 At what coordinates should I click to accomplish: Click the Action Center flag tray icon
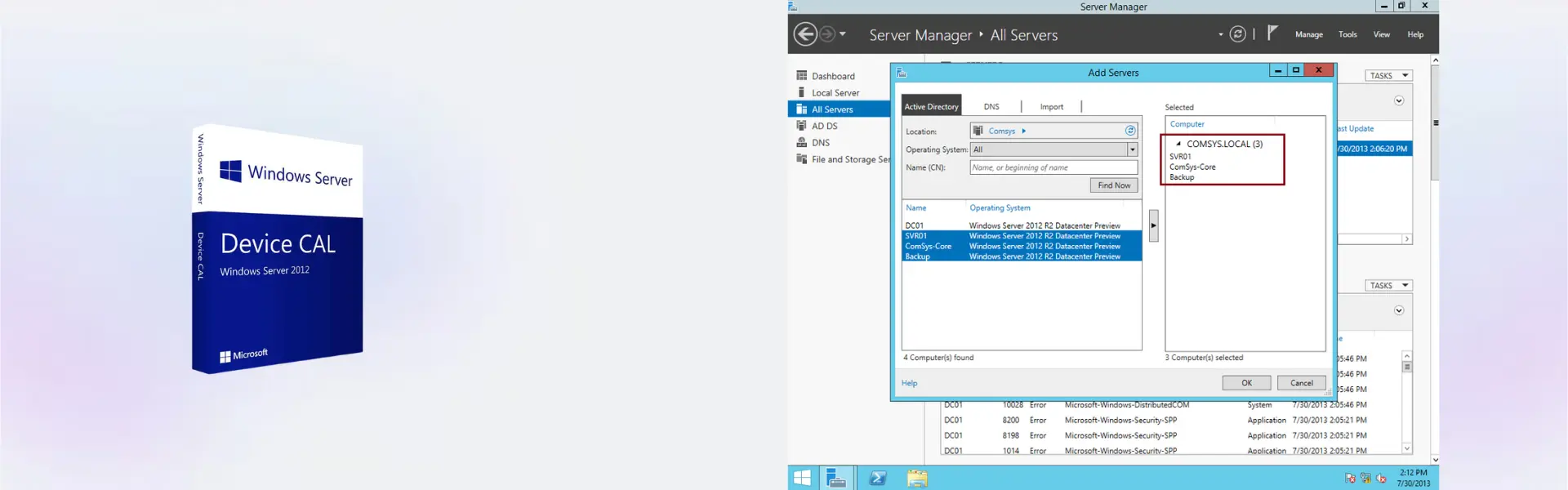click(x=1350, y=479)
